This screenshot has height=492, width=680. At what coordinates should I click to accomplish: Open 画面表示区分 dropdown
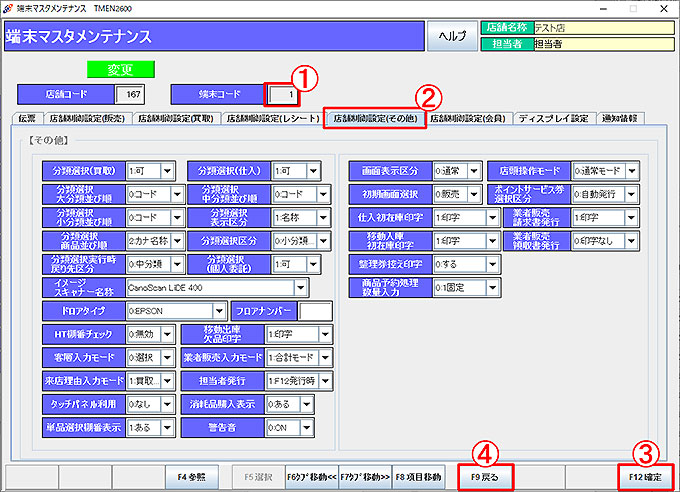pos(474,171)
